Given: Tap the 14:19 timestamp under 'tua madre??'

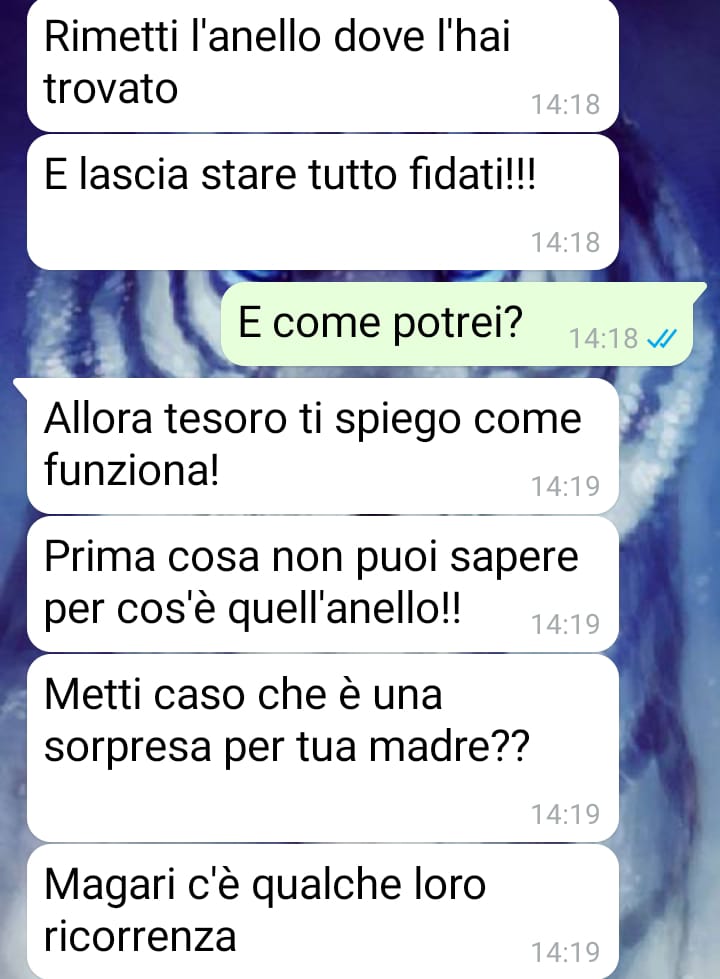Looking at the screenshot, I should pyautogui.click(x=565, y=814).
